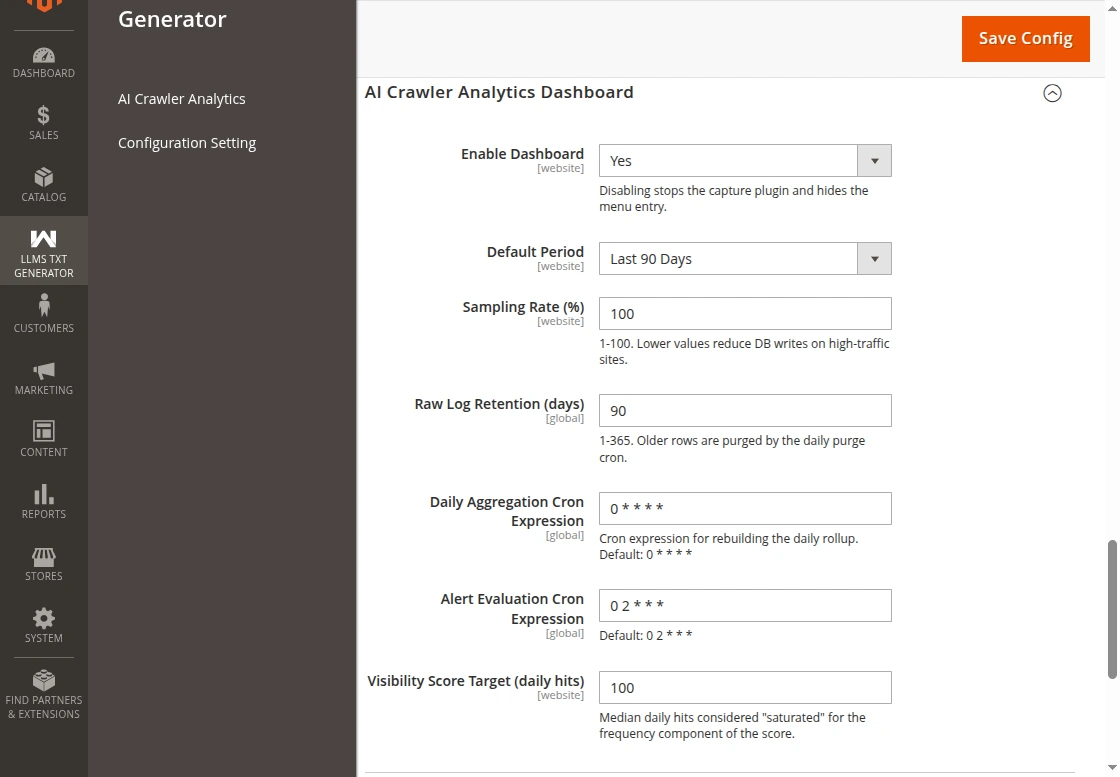
Task: Click the Save Config button
Action: [x=1026, y=39]
